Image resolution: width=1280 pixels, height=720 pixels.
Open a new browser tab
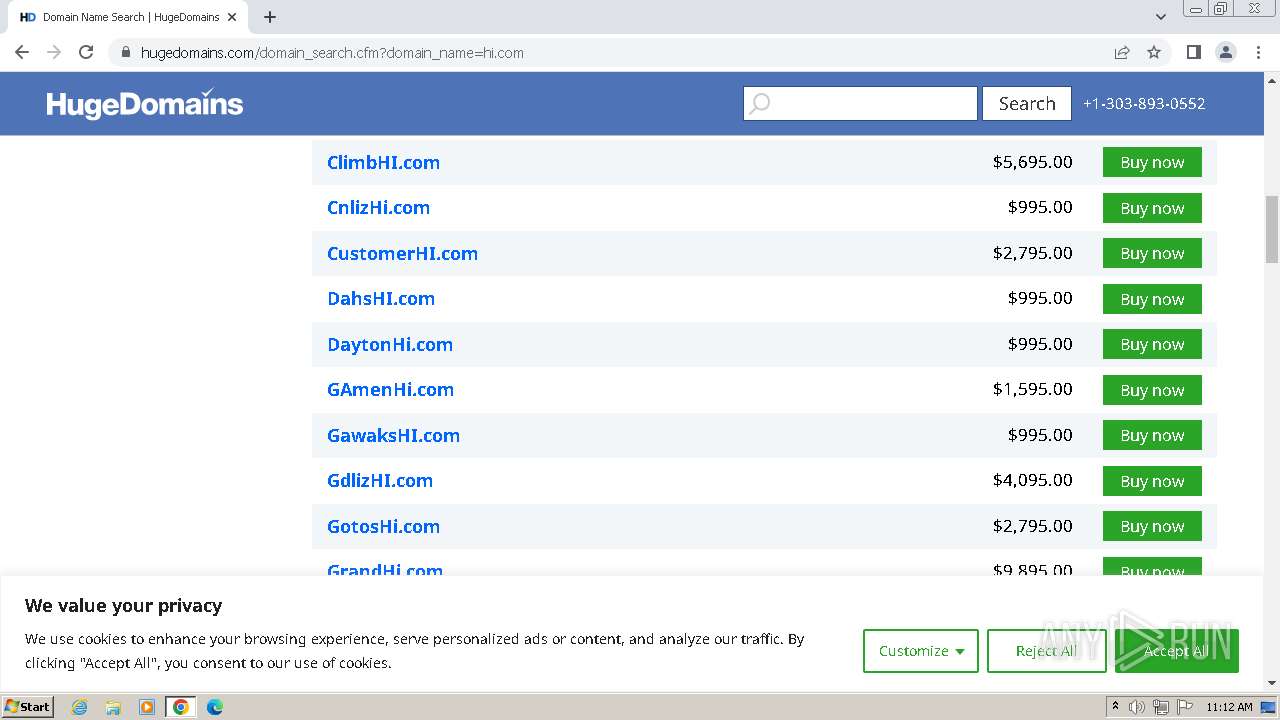click(270, 17)
